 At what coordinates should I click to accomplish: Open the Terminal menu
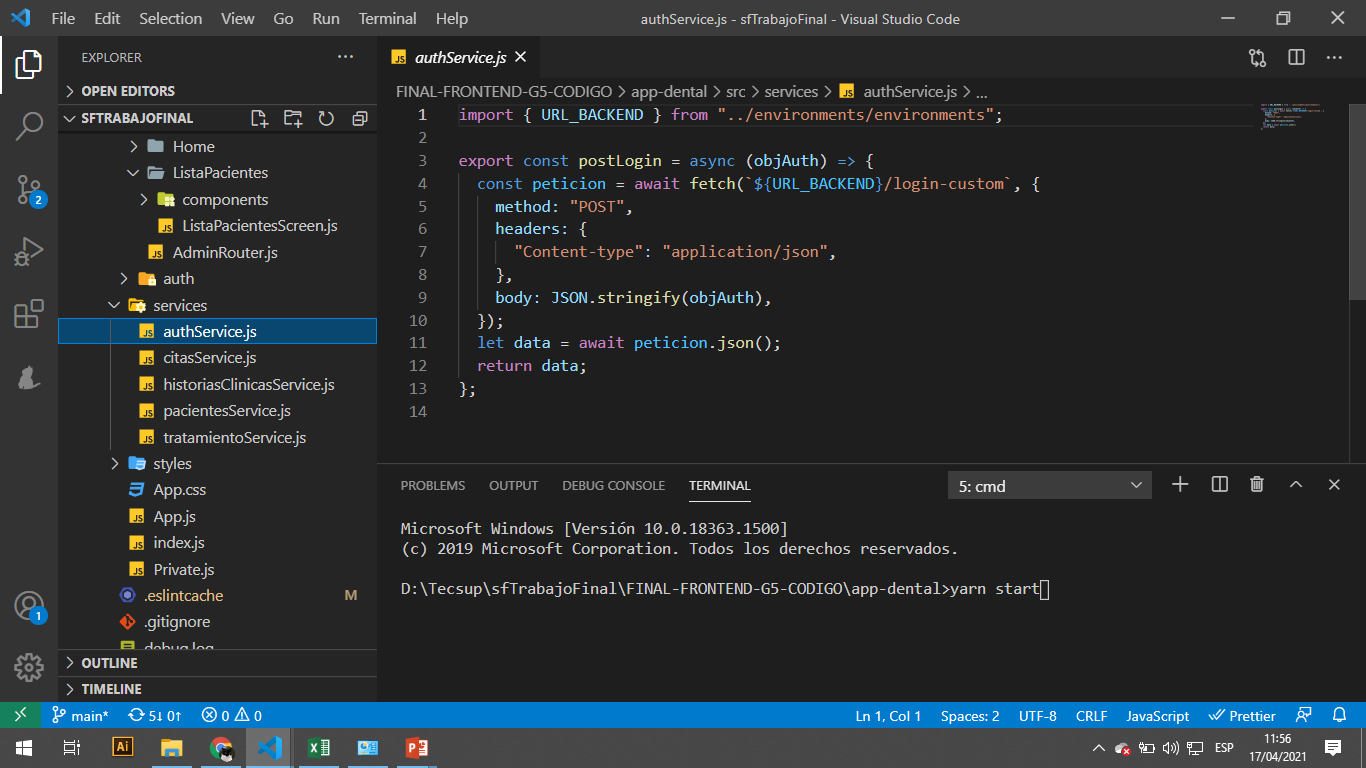387,18
